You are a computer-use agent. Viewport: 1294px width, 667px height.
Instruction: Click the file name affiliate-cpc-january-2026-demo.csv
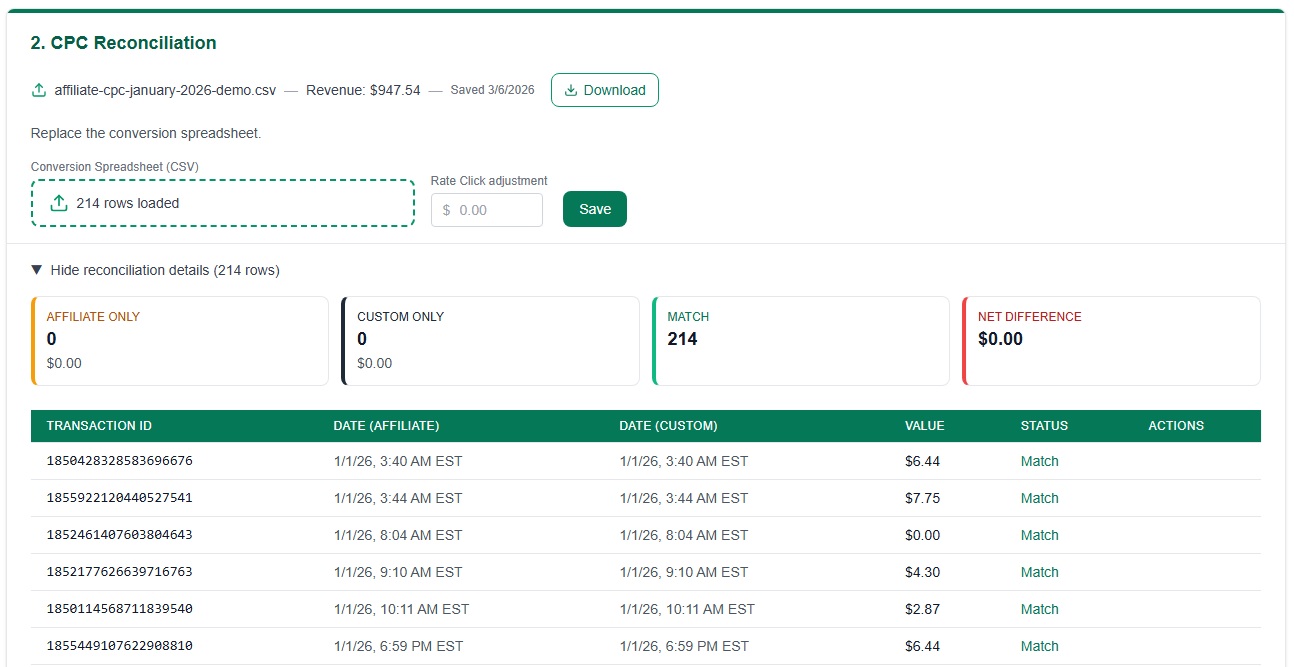(x=165, y=90)
